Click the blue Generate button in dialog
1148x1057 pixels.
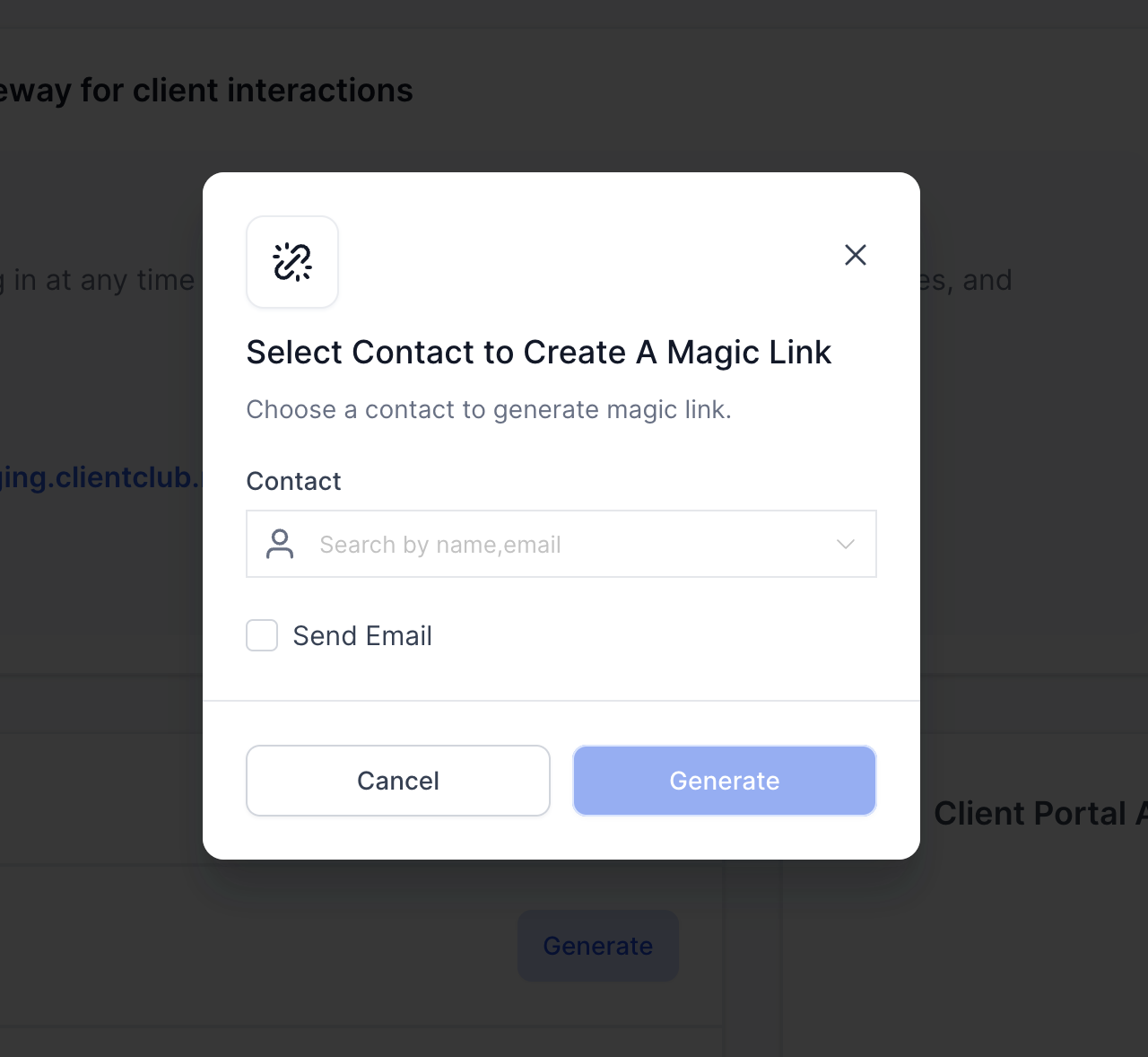[725, 781]
